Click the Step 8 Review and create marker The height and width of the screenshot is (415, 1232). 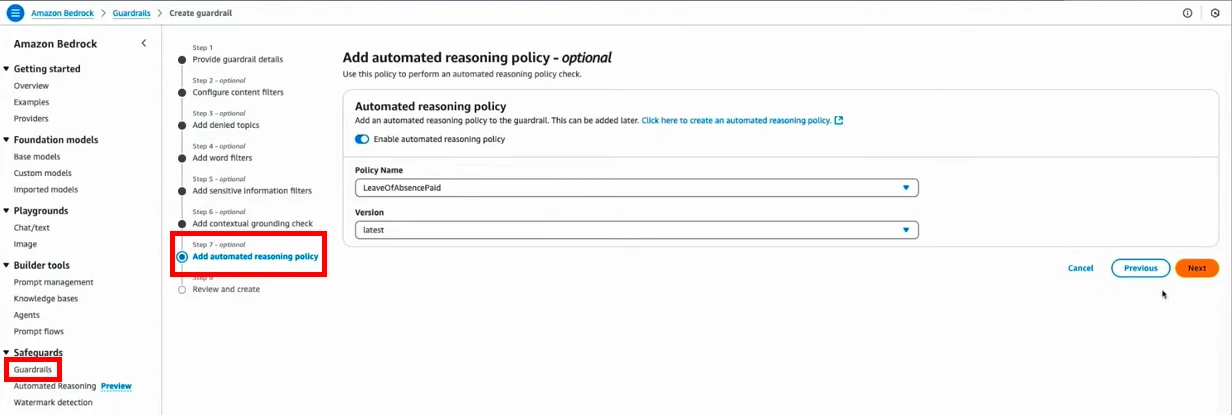[182, 289]
